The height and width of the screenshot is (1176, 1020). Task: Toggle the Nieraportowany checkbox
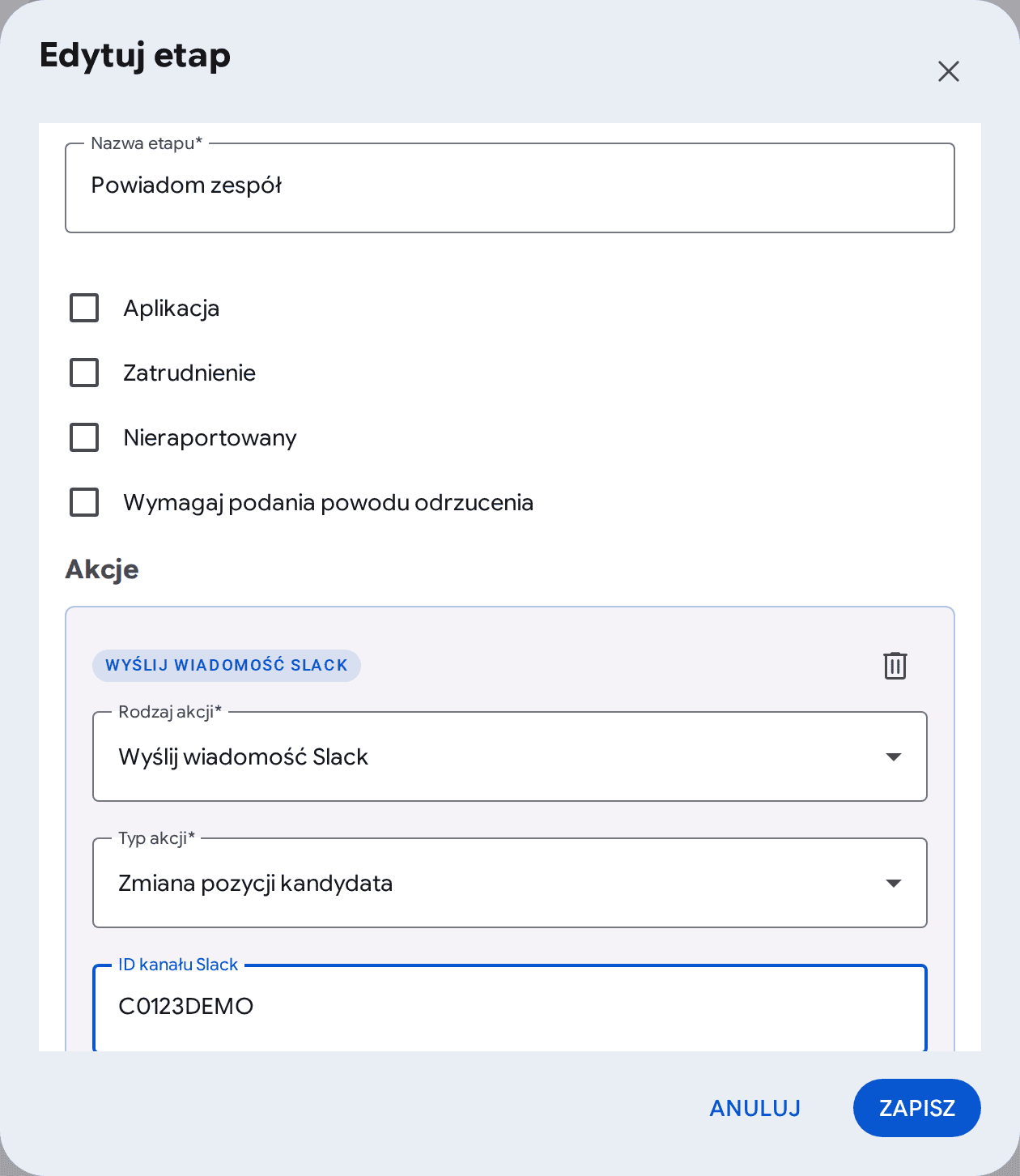84,437
